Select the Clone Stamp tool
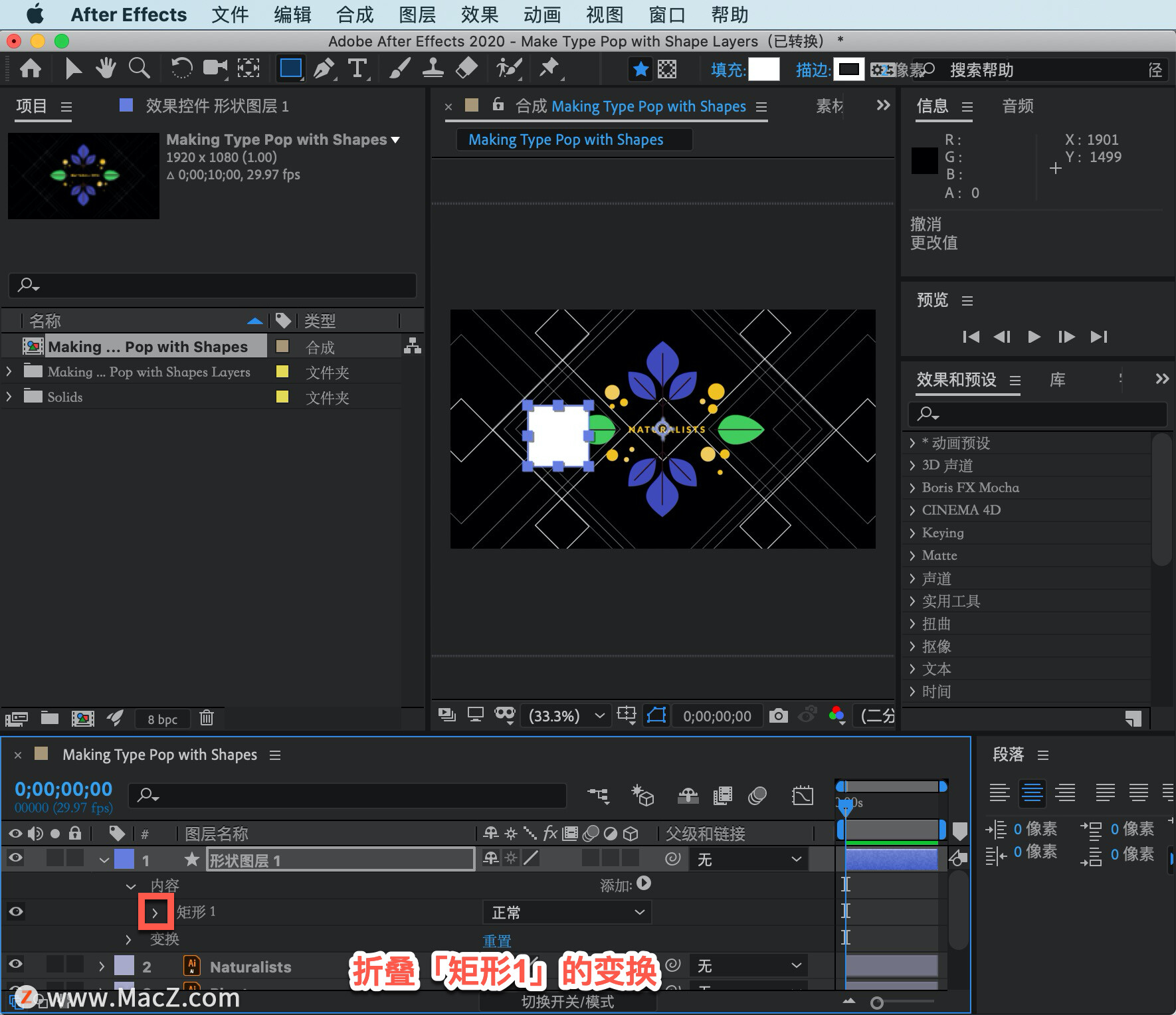This screenshot has width=1176, height=1015. [433, 68]
